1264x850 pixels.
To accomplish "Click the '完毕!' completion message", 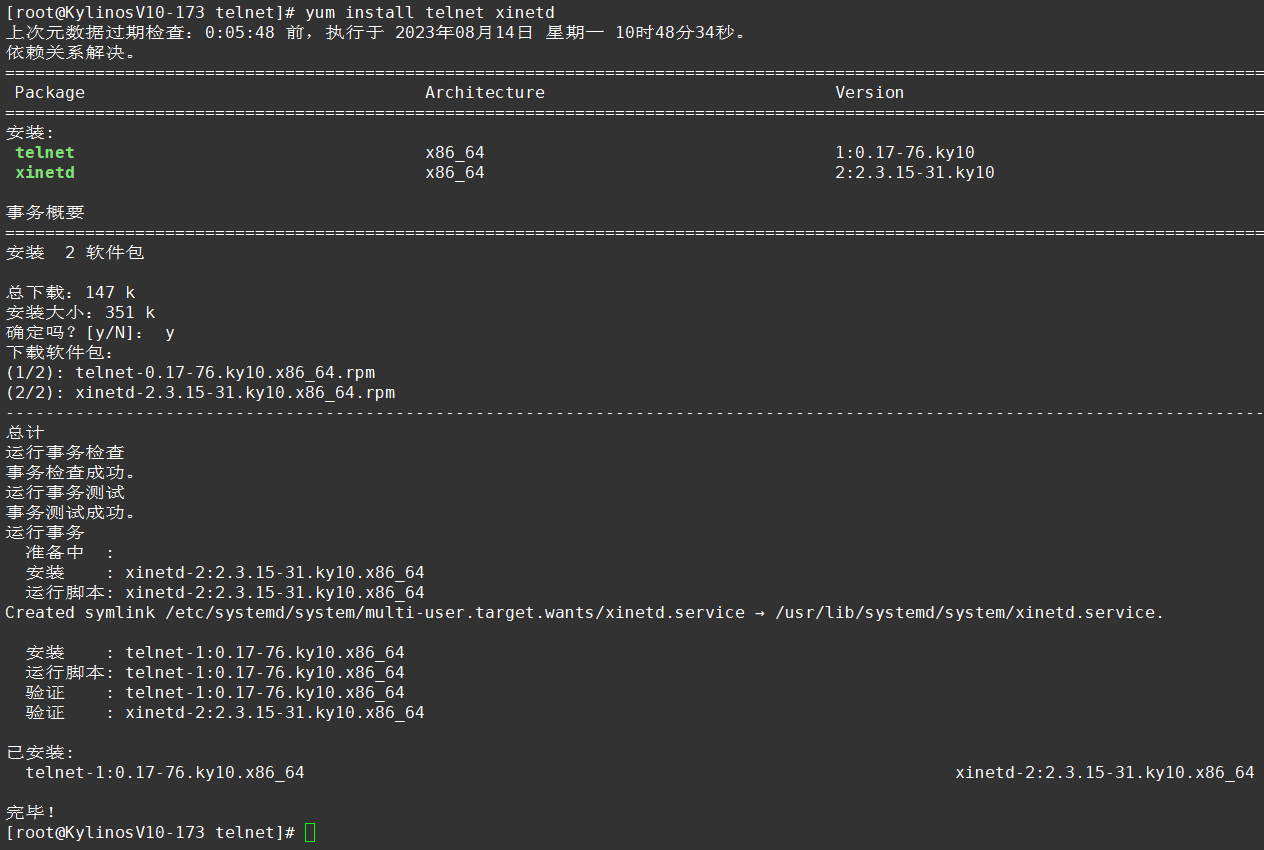I will (31, 812).
